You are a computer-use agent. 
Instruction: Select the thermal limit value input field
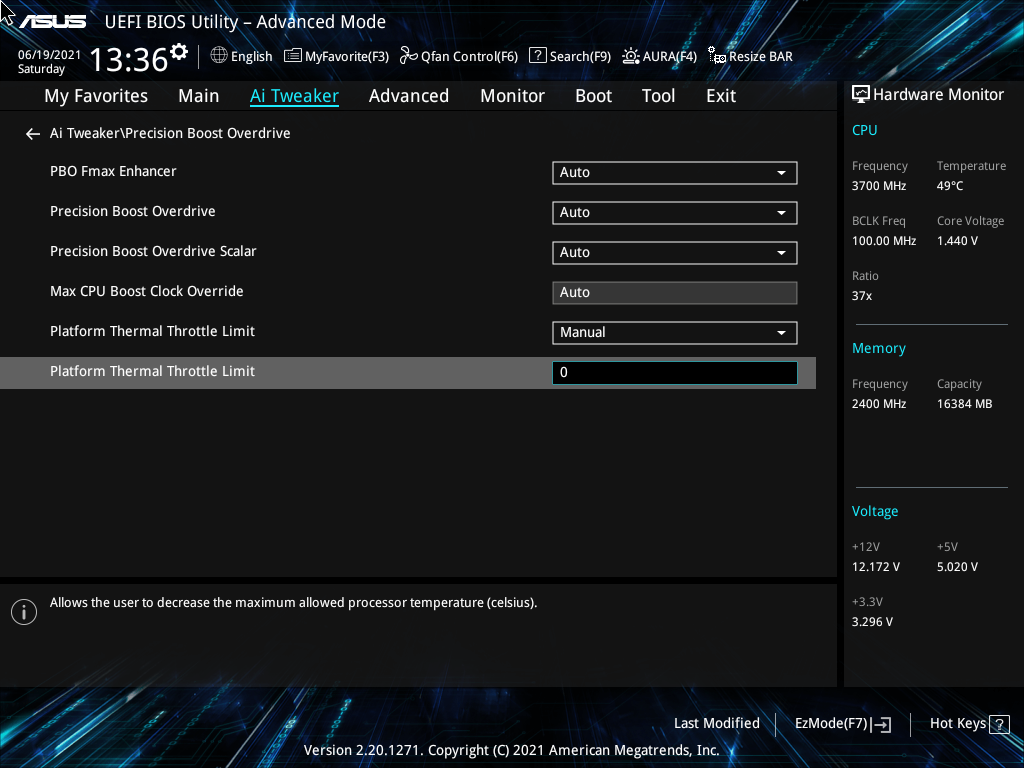point(674,372)
